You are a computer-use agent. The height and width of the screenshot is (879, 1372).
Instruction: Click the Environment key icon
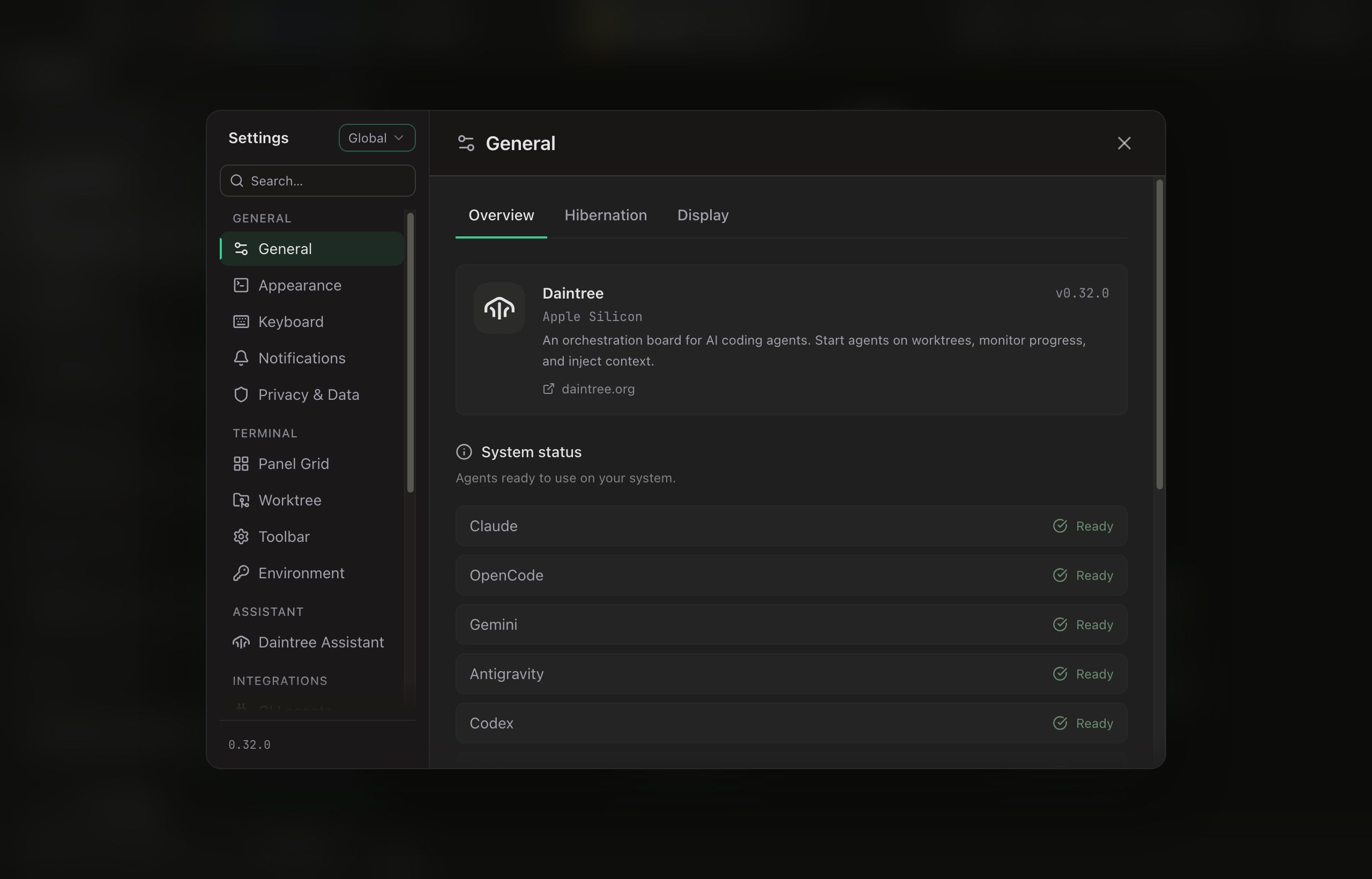click(x=241, y=573)
